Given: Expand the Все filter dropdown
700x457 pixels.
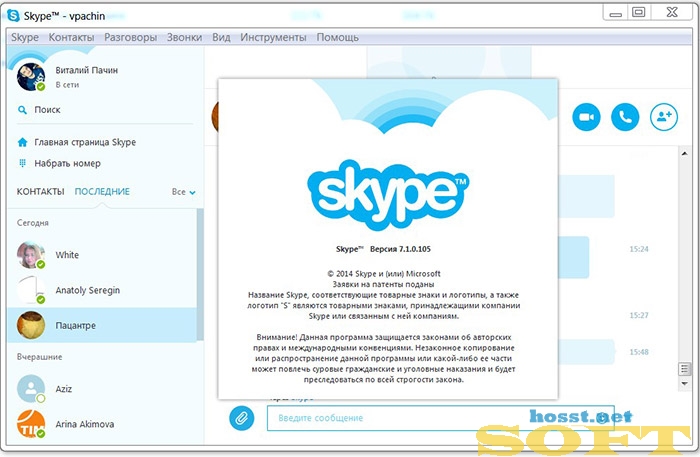Looking at the screenshot, I should pyautogui.click(x=183, y=192).
